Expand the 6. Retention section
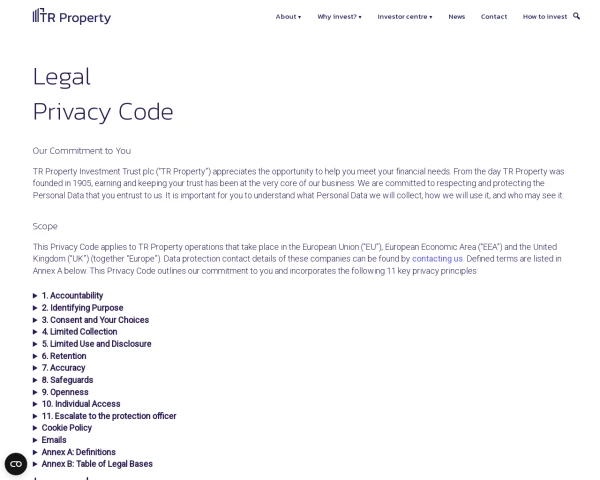Screen dimensions: 600x480 pyautogui.click(x=64, y=356)
